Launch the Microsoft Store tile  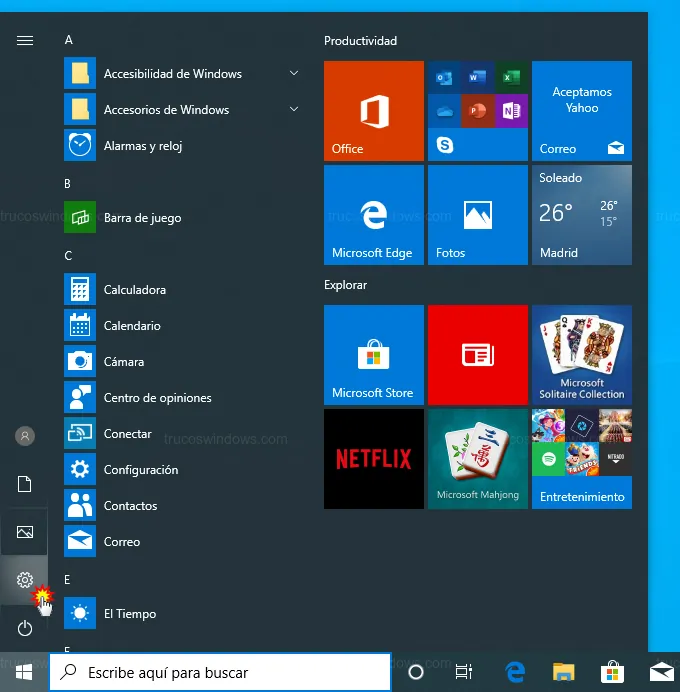(x=374, y=355)
